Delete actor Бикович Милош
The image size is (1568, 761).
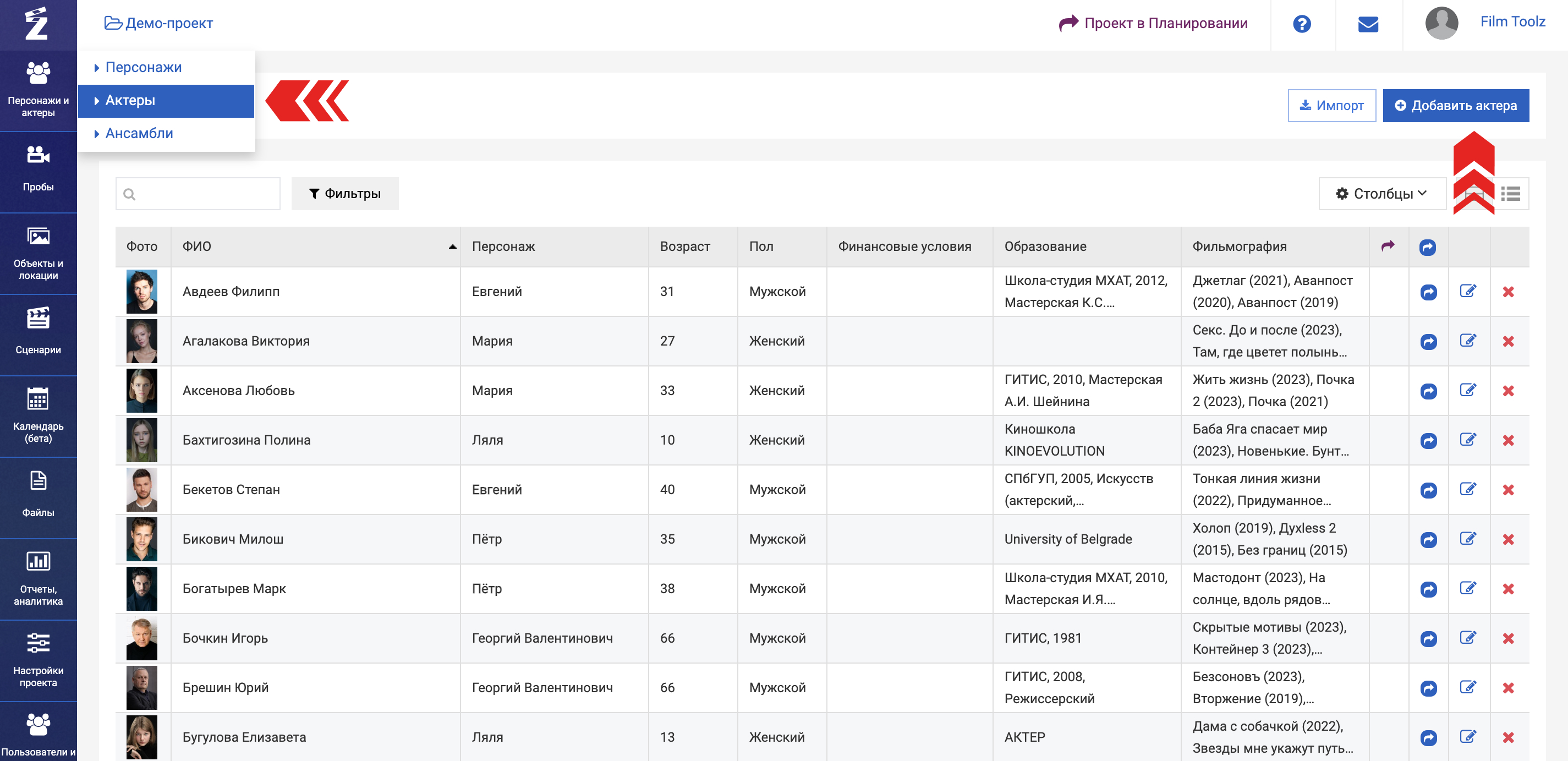1507,539
